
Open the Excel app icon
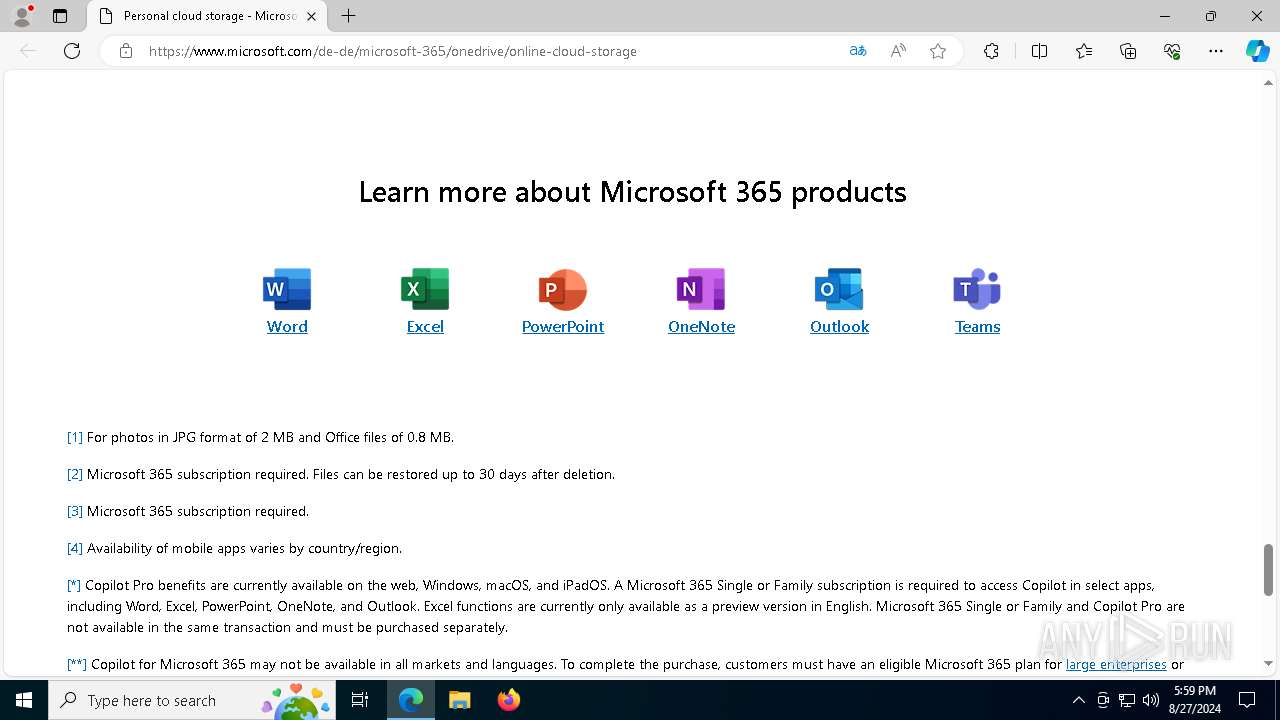(x=425, y=289)
